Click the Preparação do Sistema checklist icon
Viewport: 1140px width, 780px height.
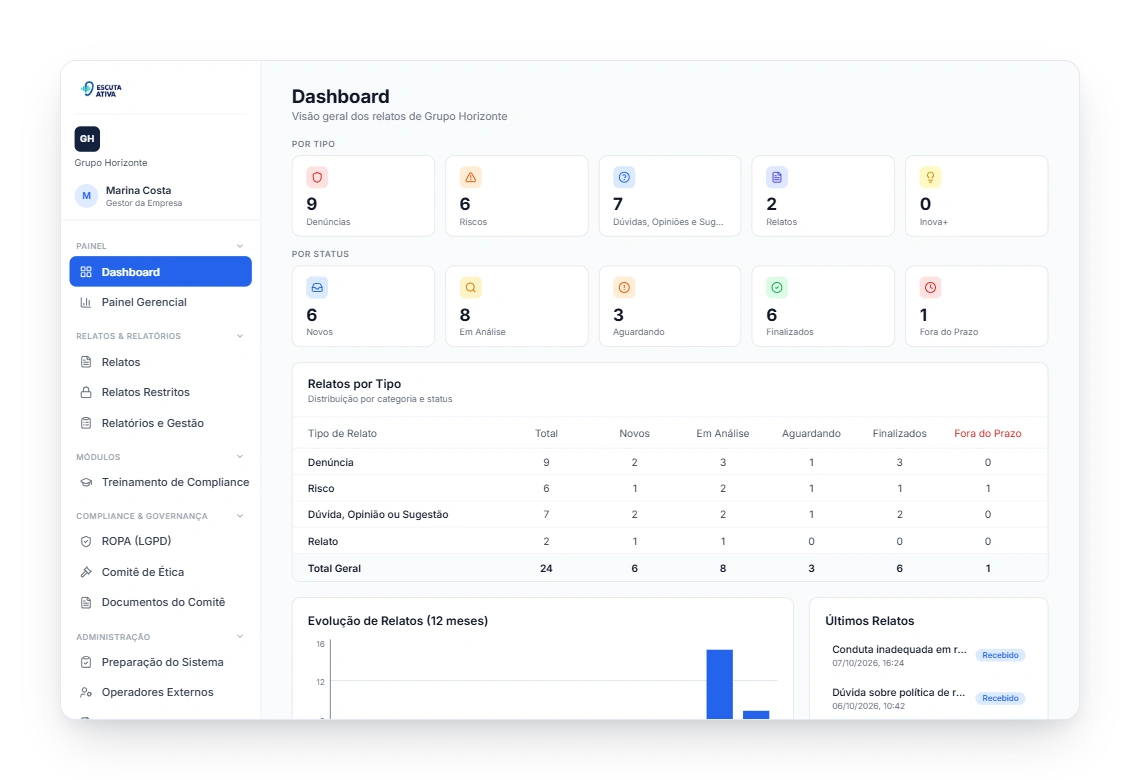coord(86,662)
